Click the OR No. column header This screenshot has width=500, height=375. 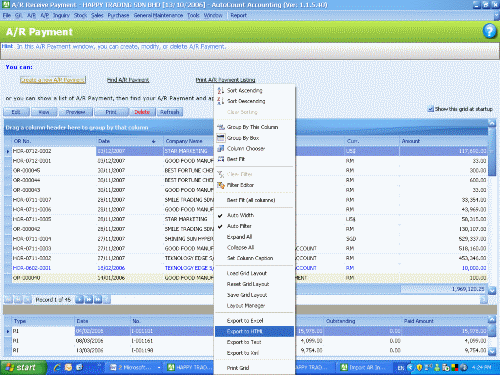tap(54, 141)
